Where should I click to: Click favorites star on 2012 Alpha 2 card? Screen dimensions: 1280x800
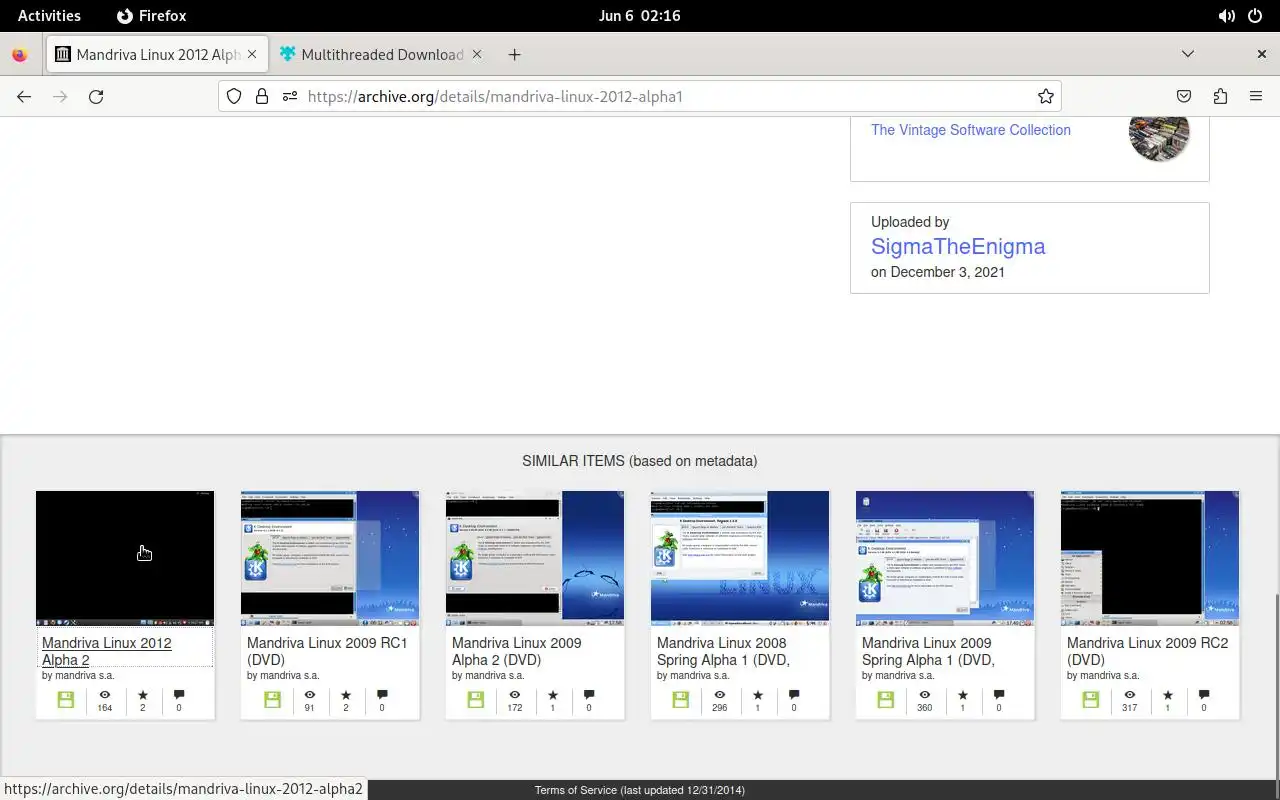(142, 694)
